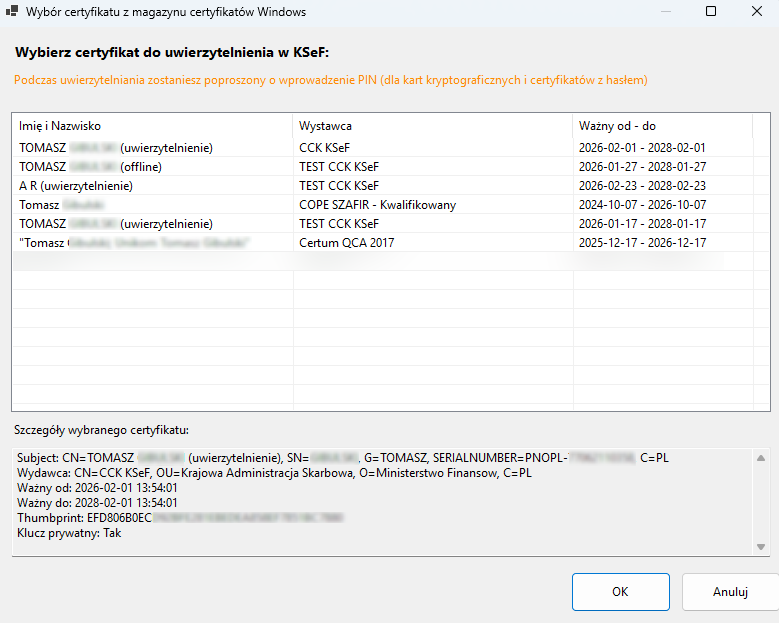This screenshot has height=623, width=779.
Task: Select the Certum QCA 2017 certificate
Action: (346, 242)
